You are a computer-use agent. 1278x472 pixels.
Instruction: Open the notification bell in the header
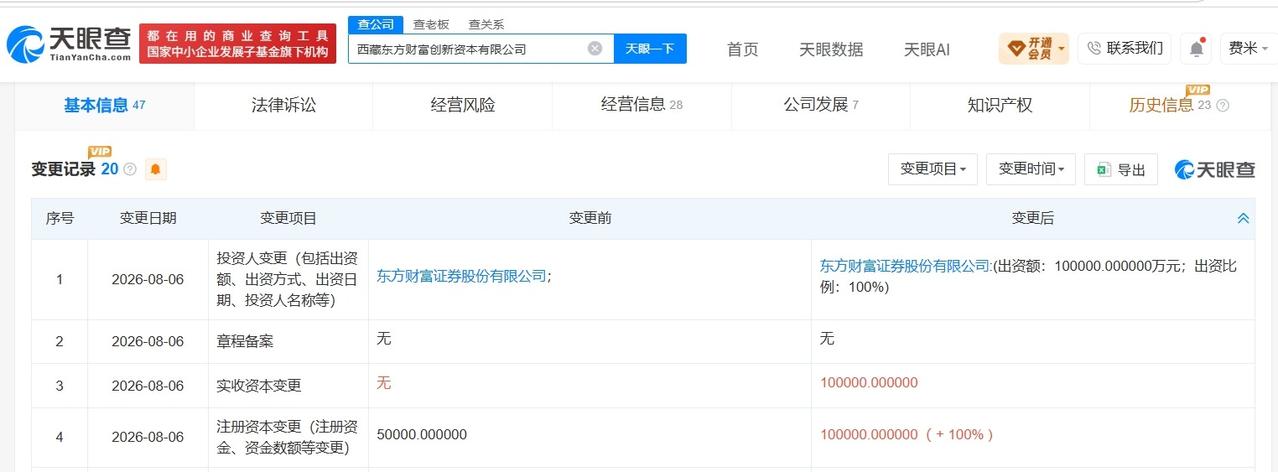(1196, 48)
